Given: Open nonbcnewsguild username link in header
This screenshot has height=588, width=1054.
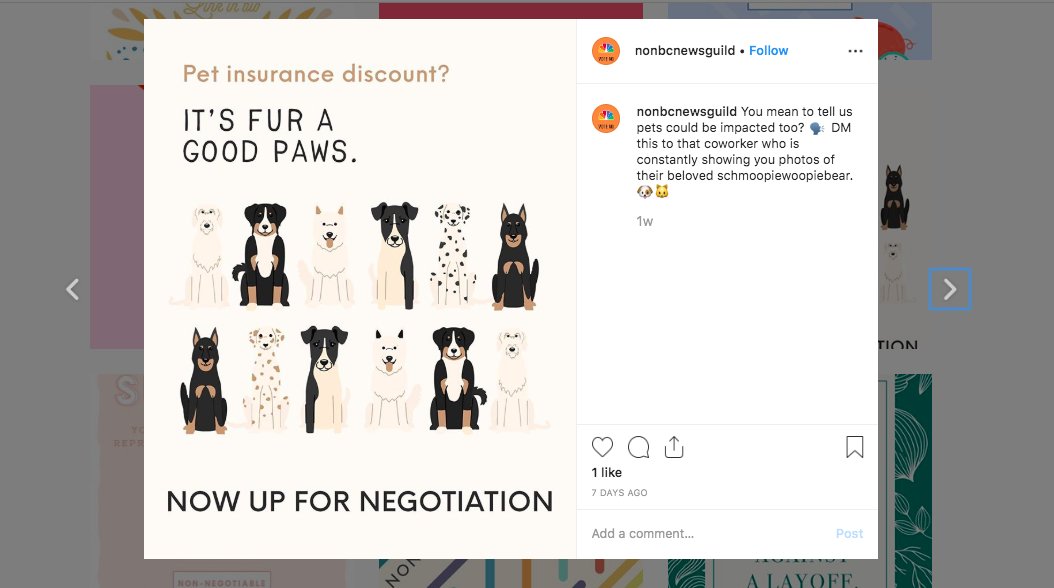Looking at the screenshot, I should click(684, 50).
